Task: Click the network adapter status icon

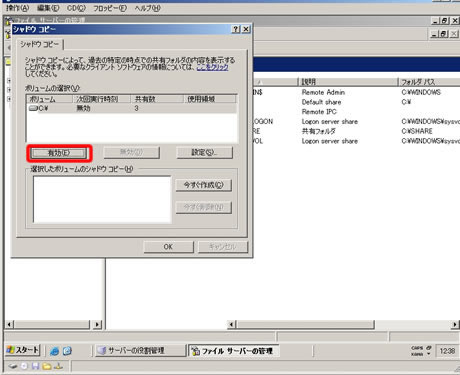Action: [59, 366]
